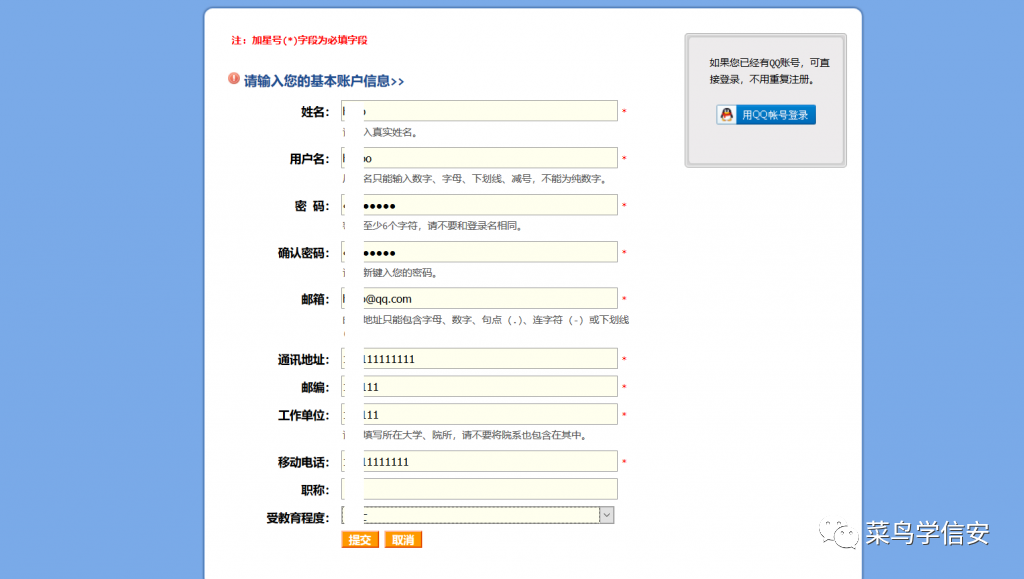The width and height of the screenshot is (1024, 579).
Task: Log in with the 用QQ帐号登录 button
Action: click(x=765, y=115)
